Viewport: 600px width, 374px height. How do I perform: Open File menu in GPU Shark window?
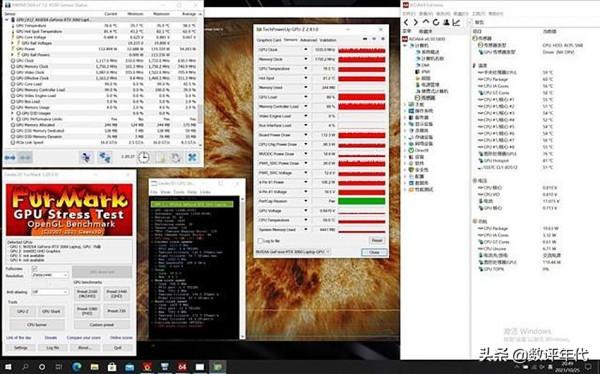154,192
